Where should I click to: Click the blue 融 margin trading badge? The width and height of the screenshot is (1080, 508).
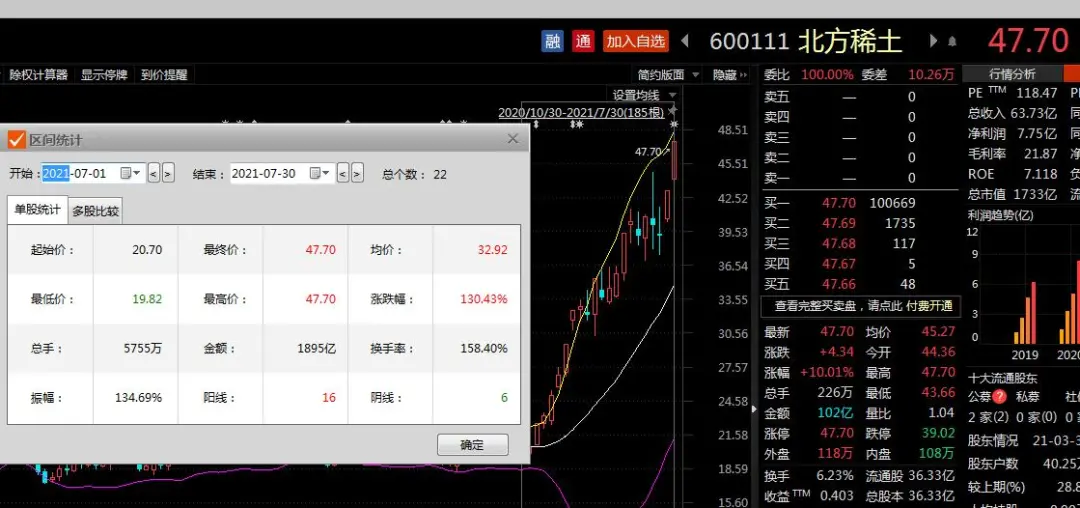click(552, 41)
